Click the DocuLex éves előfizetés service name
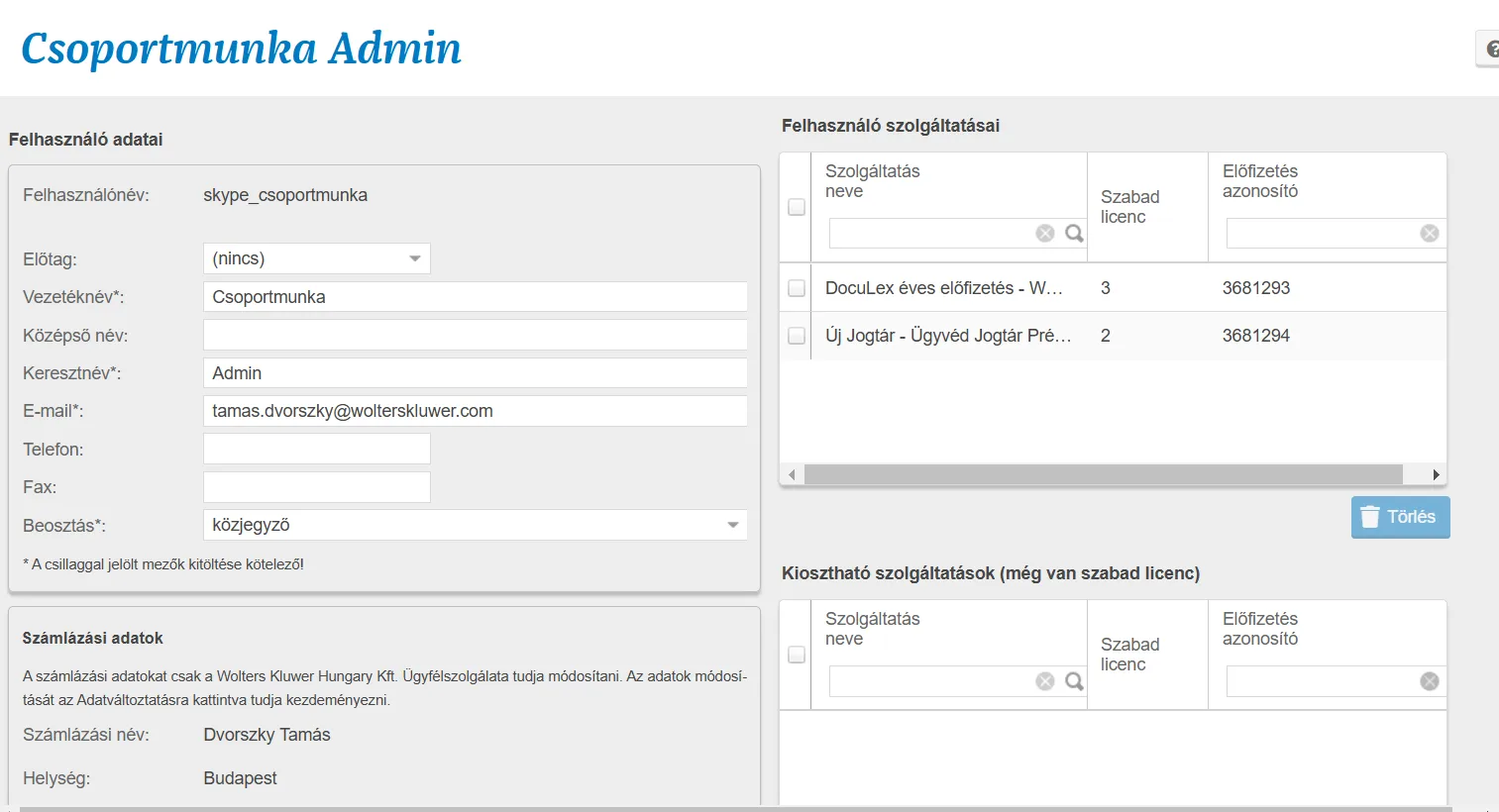The image size is (1499, 812). (944, 288)
